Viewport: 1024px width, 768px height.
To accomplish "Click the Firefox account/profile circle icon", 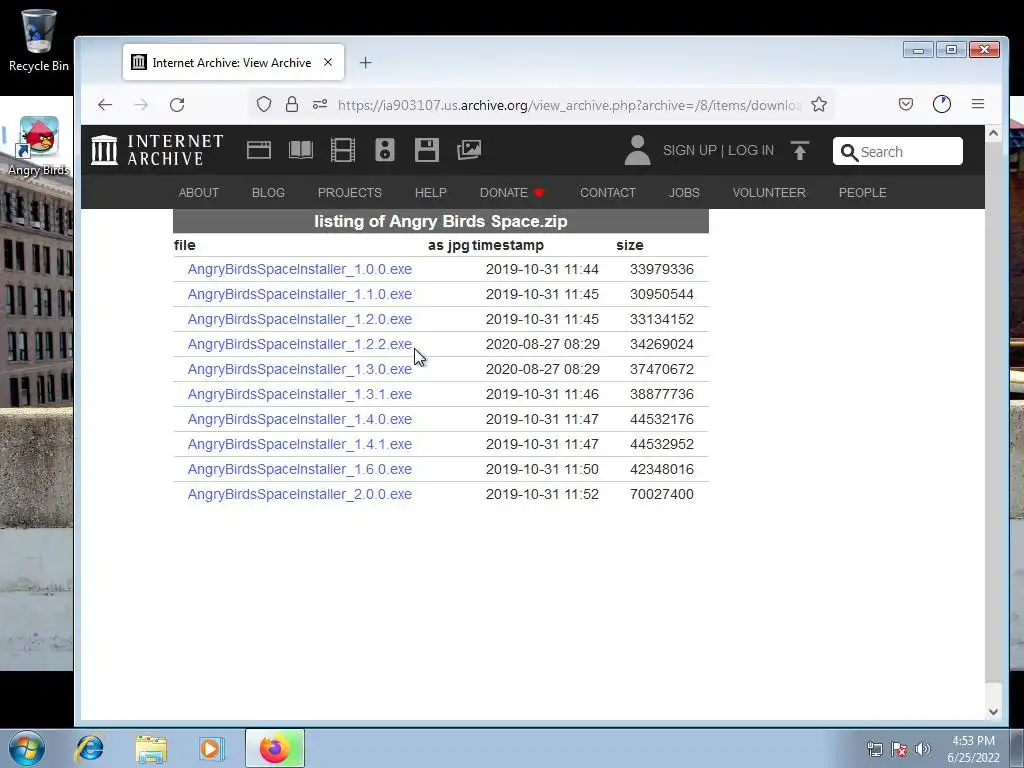I will pos(942,104).
